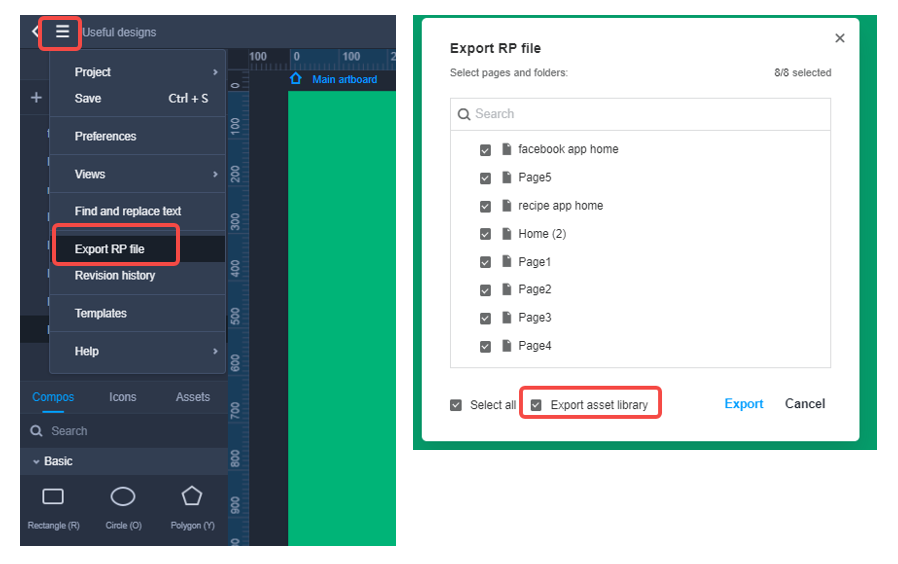Image resolution: width=898 pixels, height=564 pixels.
Task: Uncheck the recipe app home checkbox
Action: click(485, 206)
